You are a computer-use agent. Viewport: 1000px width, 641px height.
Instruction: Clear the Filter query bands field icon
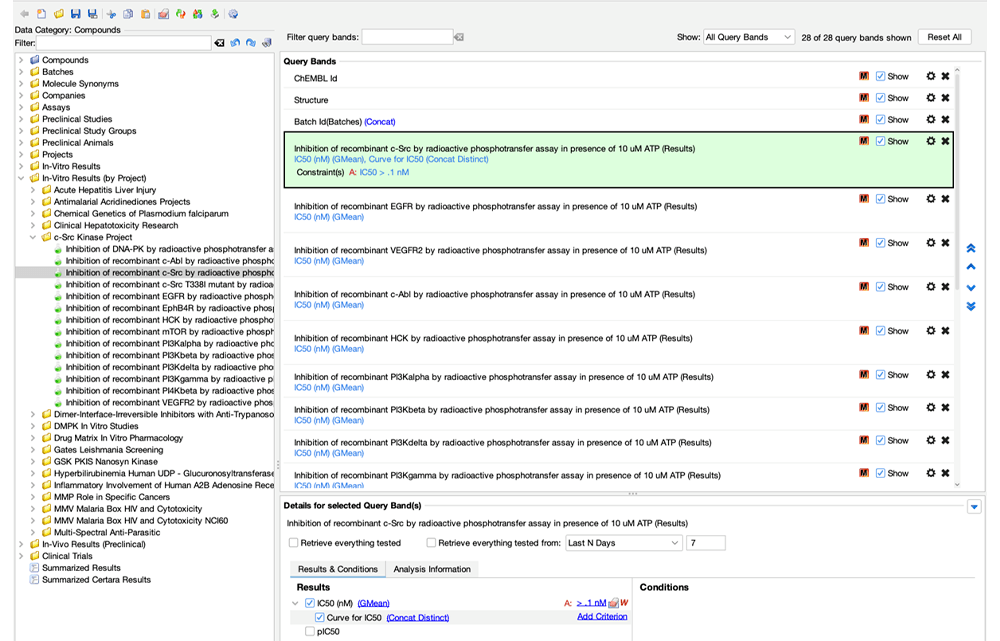pos(459,37)
